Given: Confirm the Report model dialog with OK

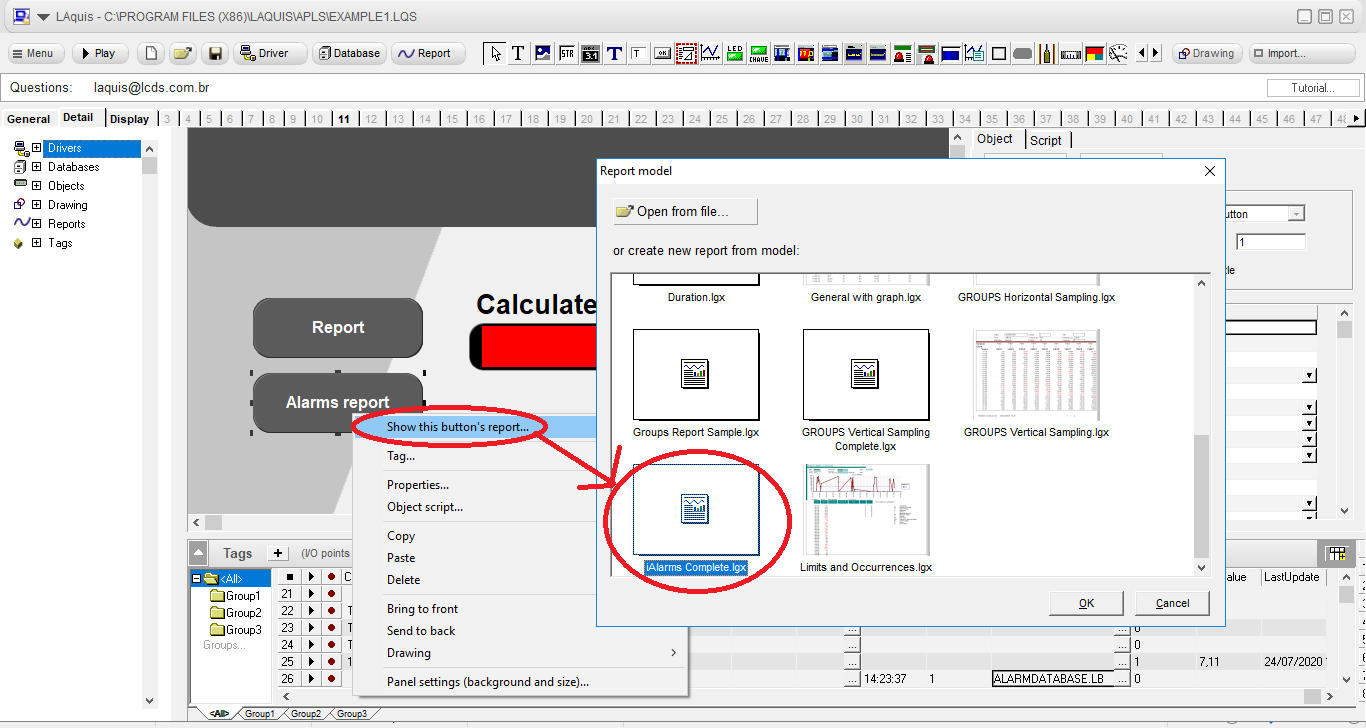Looking at the screenshot, I should click(1086, 603).
